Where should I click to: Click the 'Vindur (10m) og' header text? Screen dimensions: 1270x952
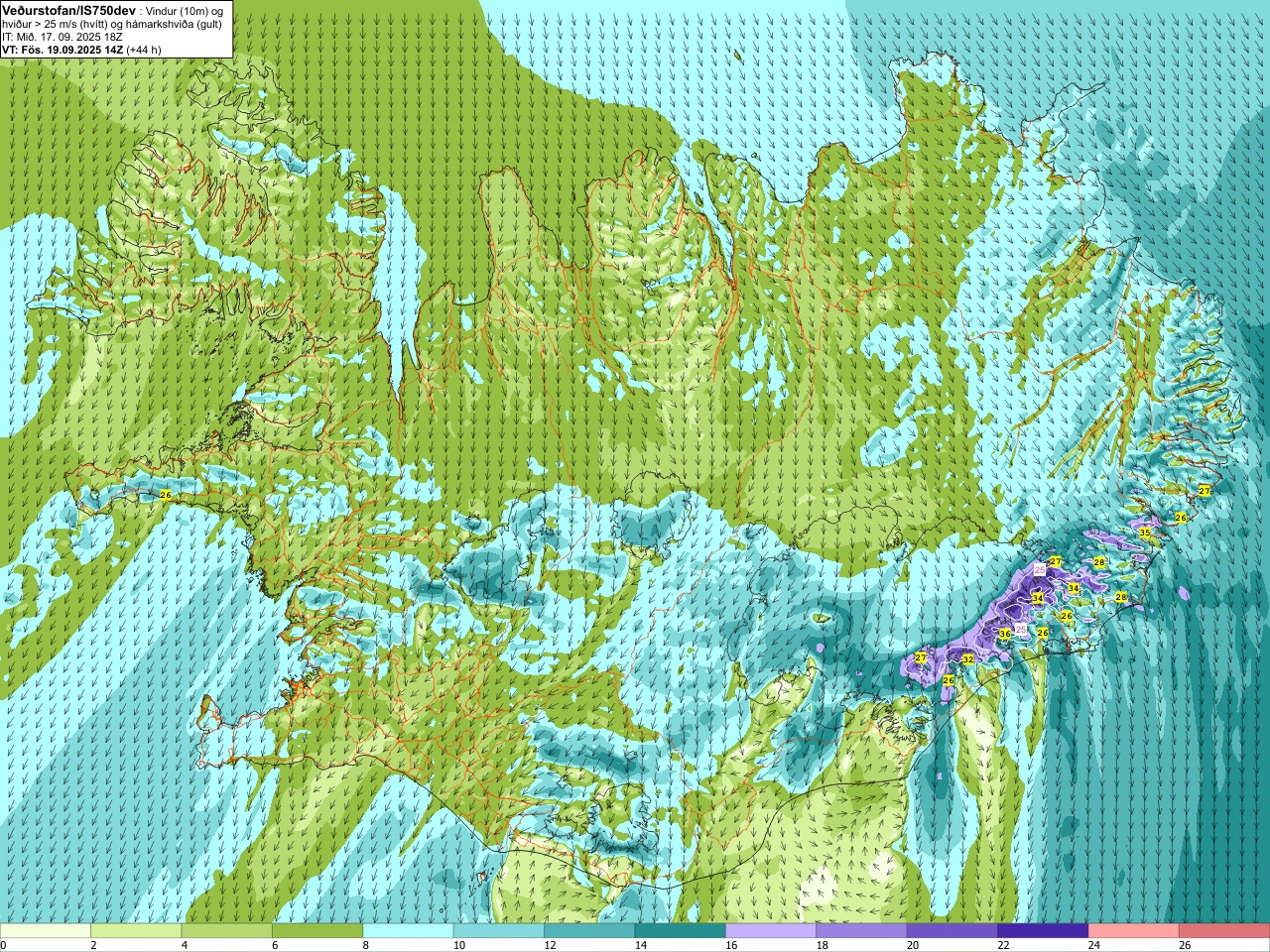coord(185,10)
